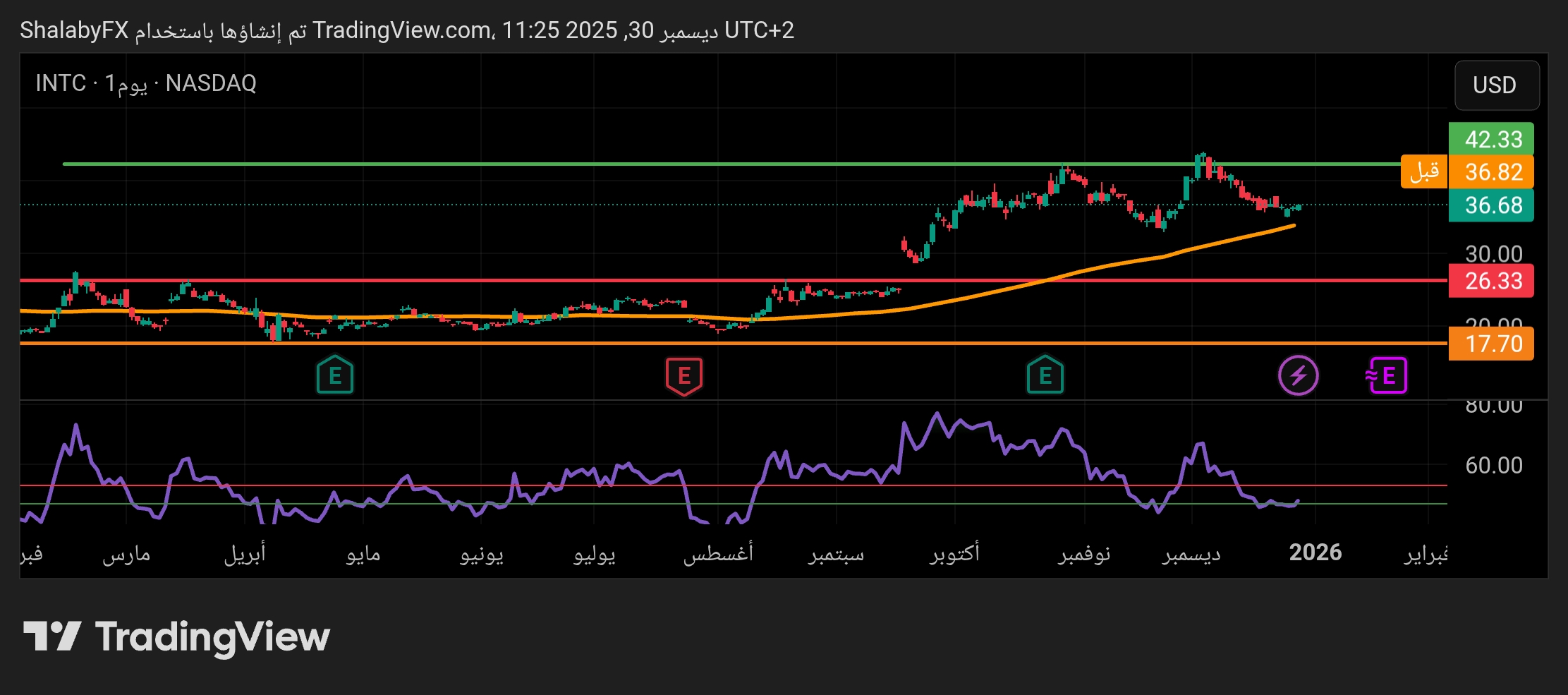Click the 60.00 level on RSI scale

coord(1493,466)
